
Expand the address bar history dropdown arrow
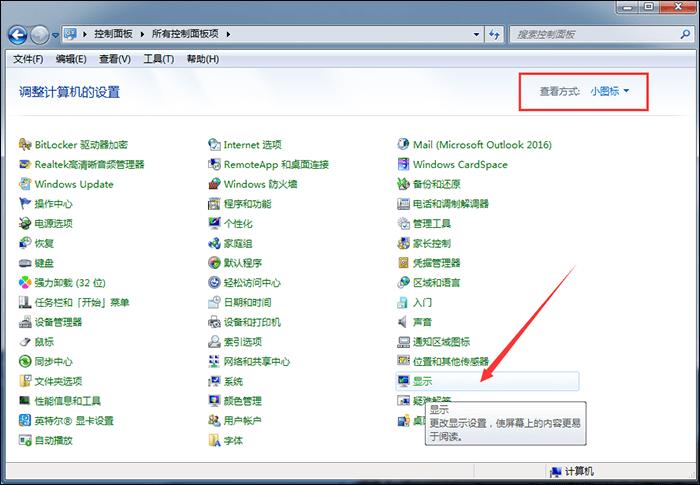click(x=476, y=34)
